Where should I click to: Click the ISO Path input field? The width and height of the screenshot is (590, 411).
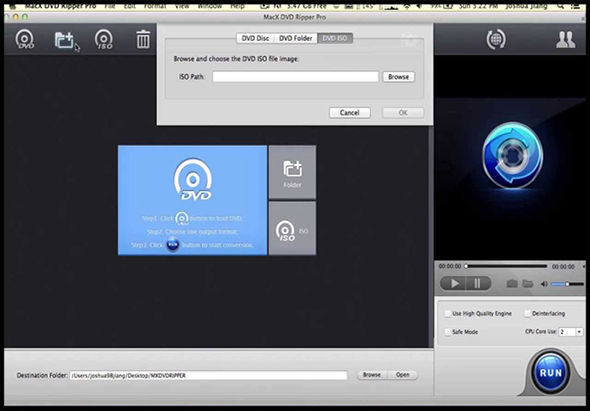pos(295,77)
